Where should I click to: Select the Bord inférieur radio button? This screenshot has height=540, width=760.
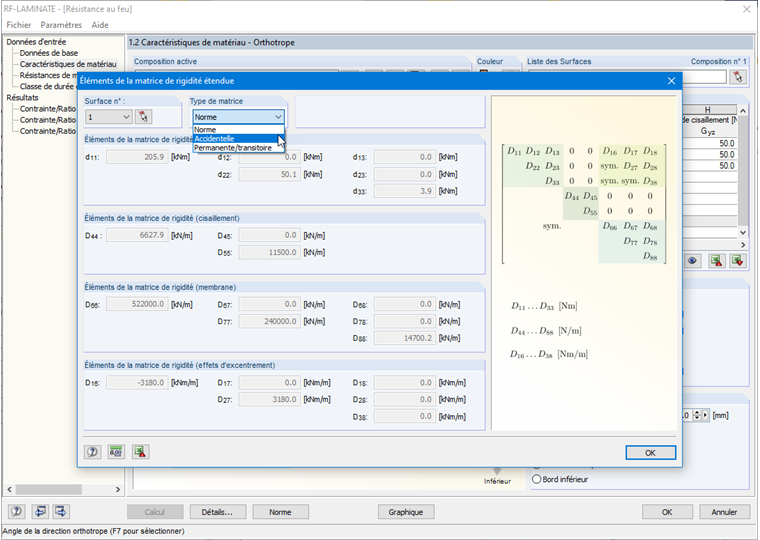[537, 479]
